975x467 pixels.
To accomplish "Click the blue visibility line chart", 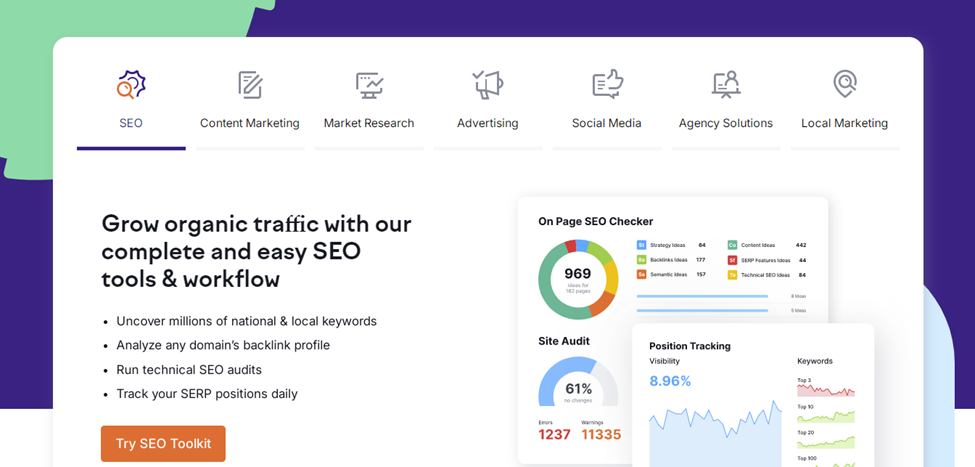I will coord(716,433).
